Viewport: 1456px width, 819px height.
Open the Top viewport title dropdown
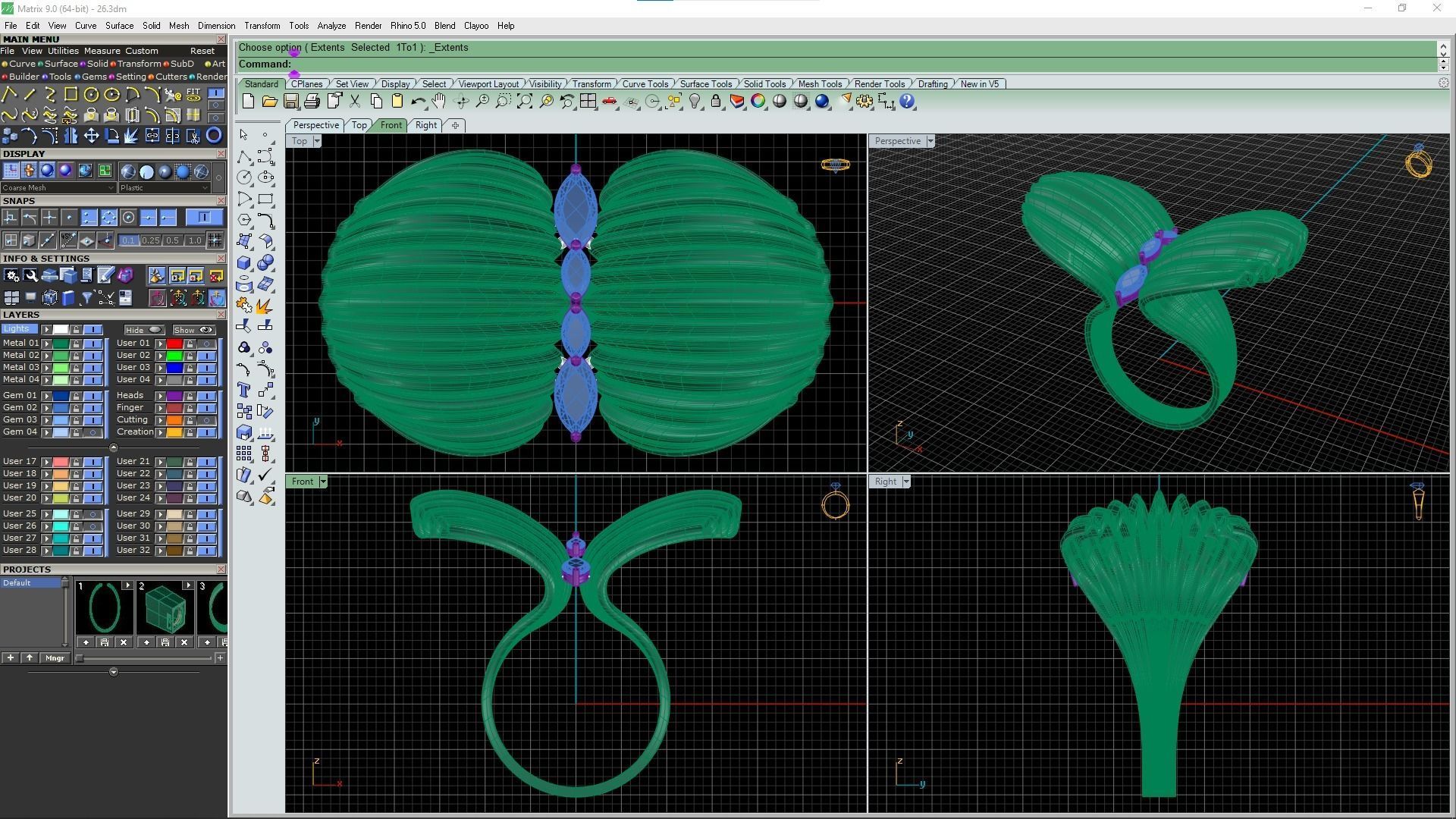[317, 141]
